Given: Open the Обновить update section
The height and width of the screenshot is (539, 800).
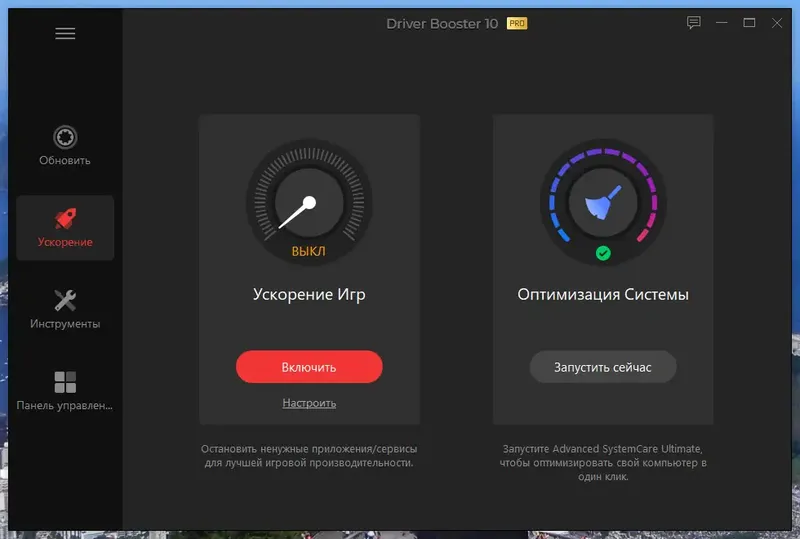Looking at the screenshot, I should (x=65, y=146).
